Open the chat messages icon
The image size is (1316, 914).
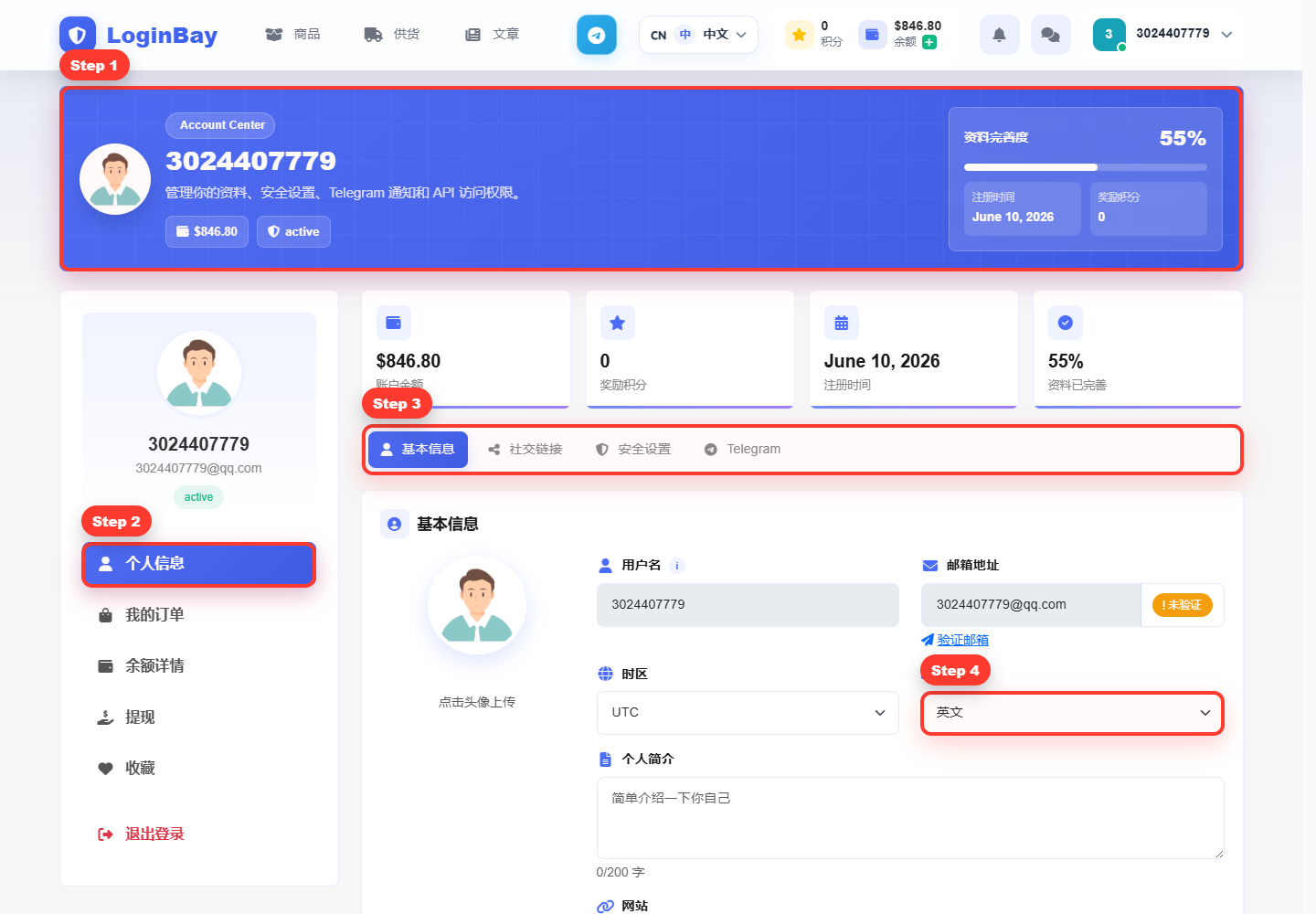(x=1051, y=35)
